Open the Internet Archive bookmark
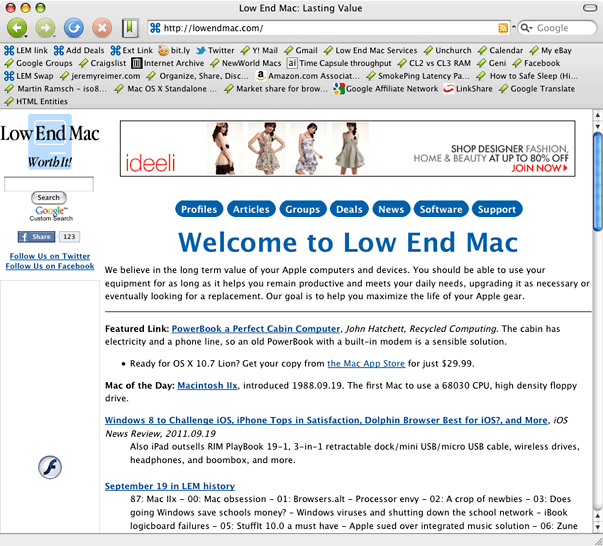Screen dimensions: 603x546 click(168, 63)
